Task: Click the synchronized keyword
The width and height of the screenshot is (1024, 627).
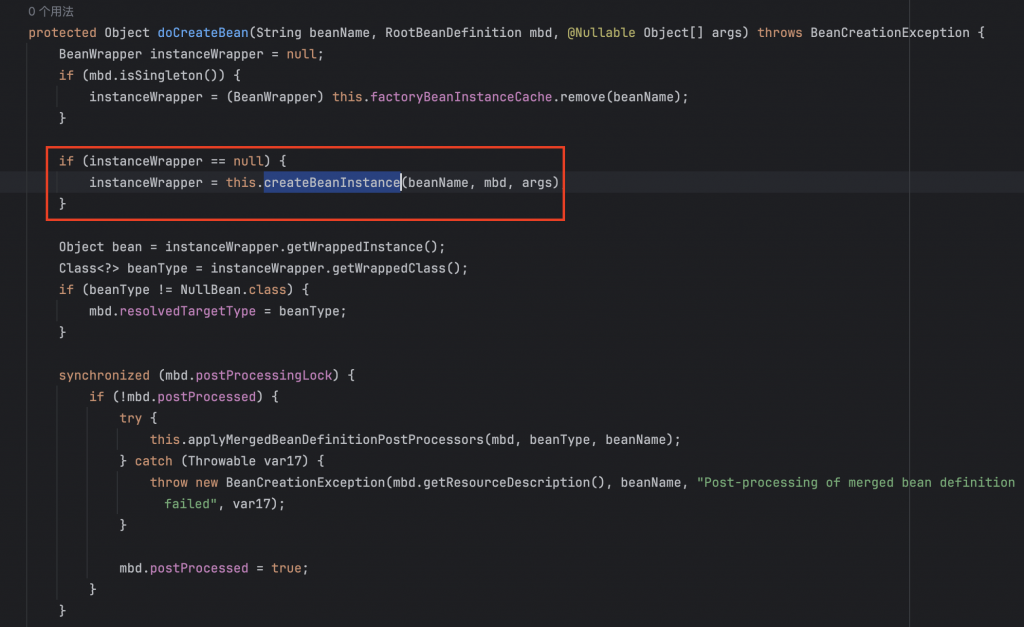Action: [x=104, y=375]
